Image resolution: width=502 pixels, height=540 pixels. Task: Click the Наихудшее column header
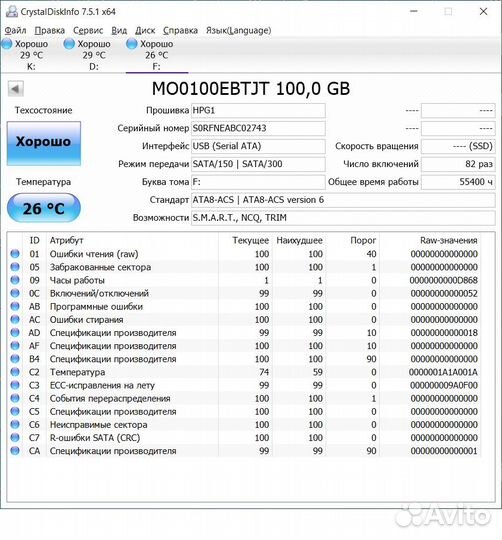coord(300,240)
